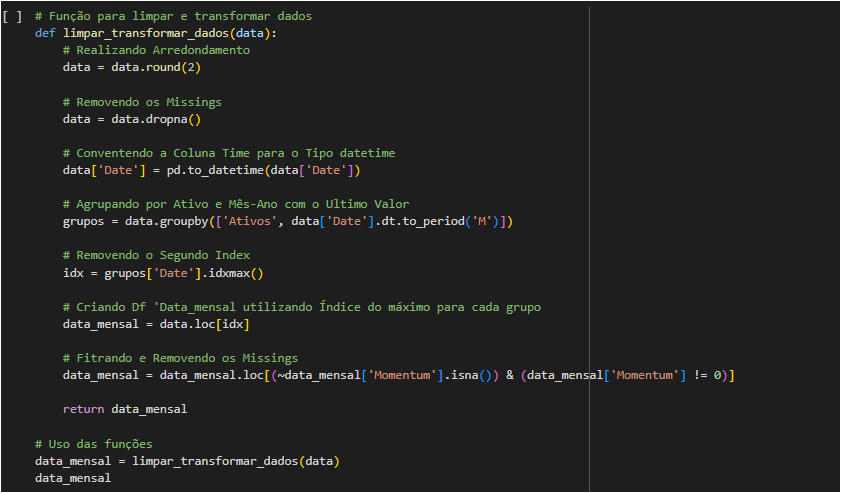This screenshot has width=841, height=493.
Task: Click the function name limpar_transformar_dados in def line
Action: pyautogui.click(x=146, y=33)
